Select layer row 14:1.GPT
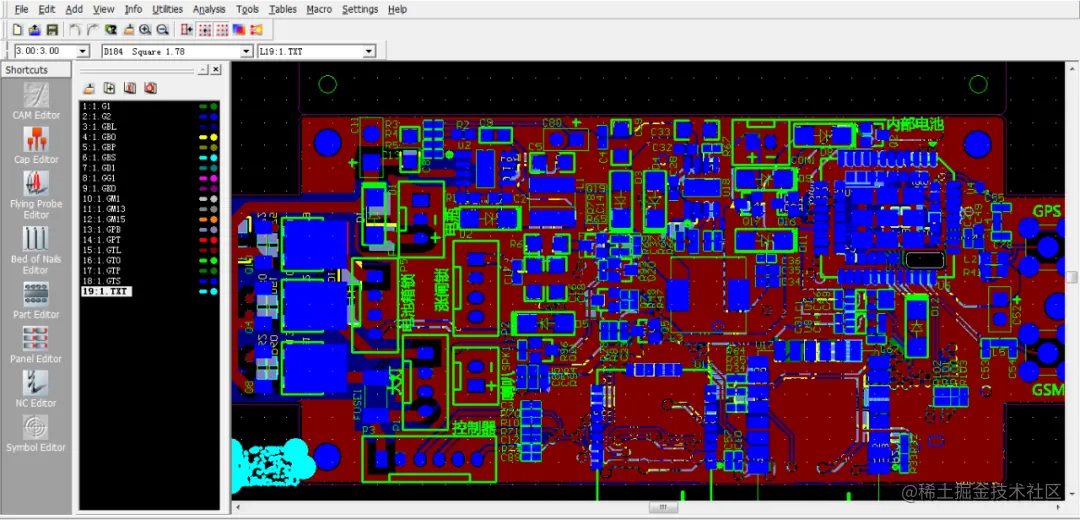Viewport: 1080px width, 520px height. pos(149,240)
